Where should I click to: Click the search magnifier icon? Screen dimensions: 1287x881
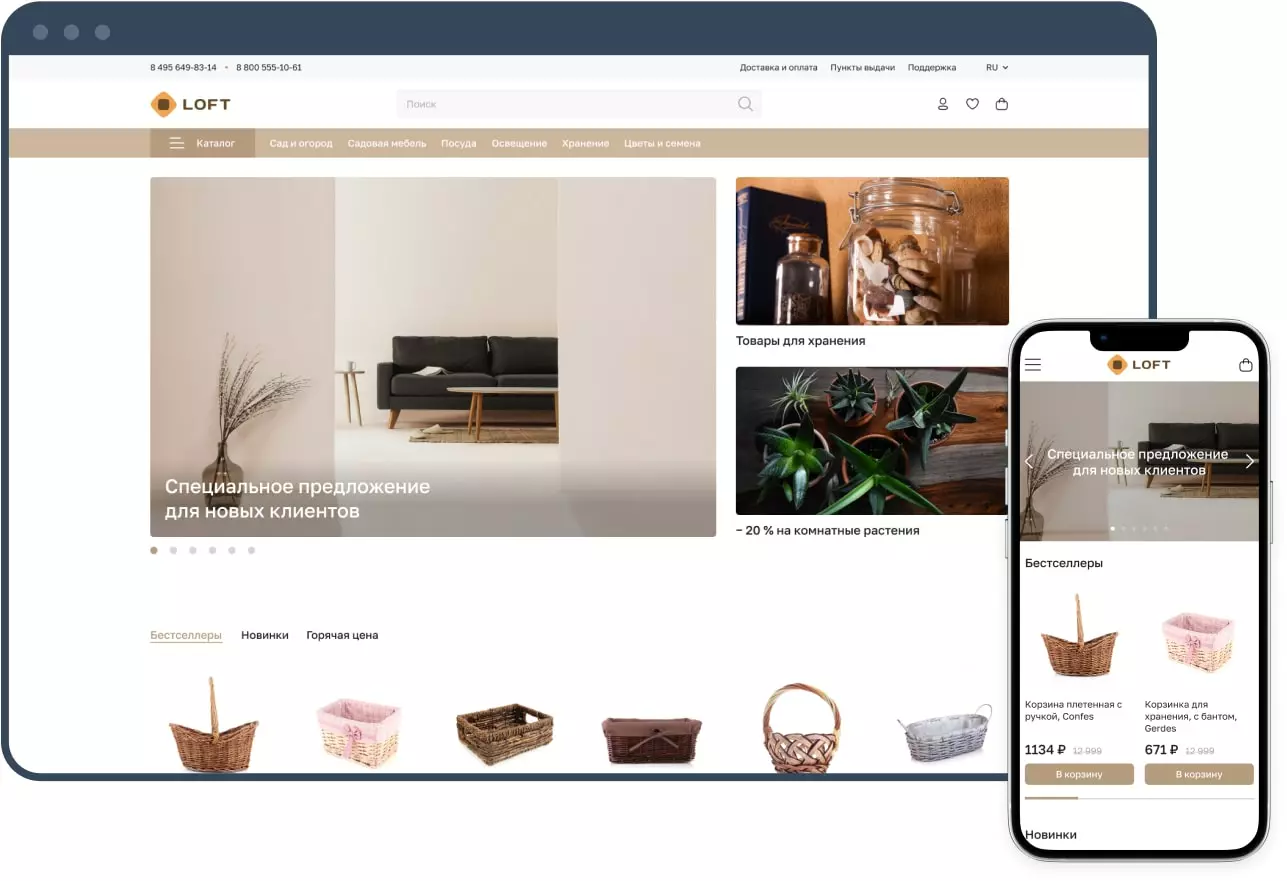(x=745, y=104)
